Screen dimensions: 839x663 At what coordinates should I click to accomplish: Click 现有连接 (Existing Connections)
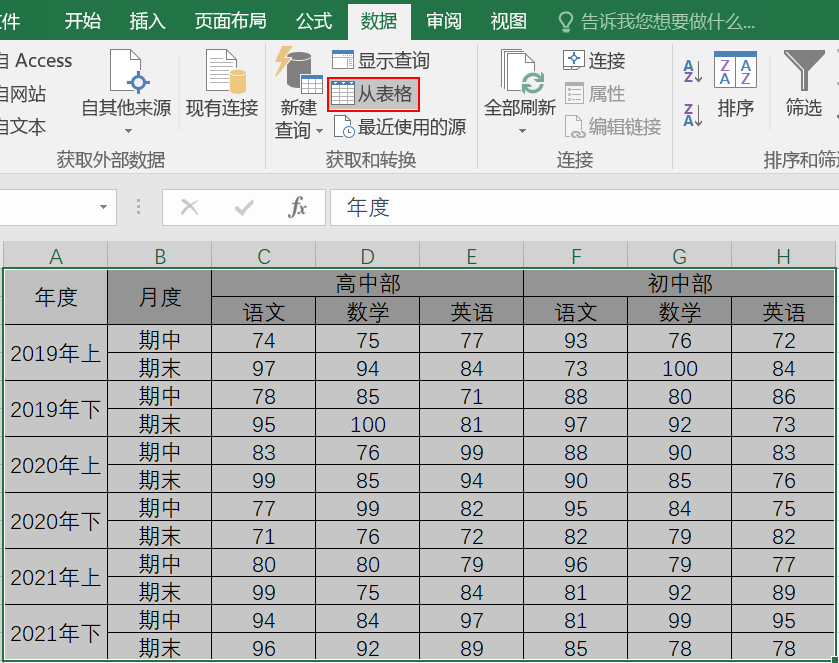tap(222, 83)
